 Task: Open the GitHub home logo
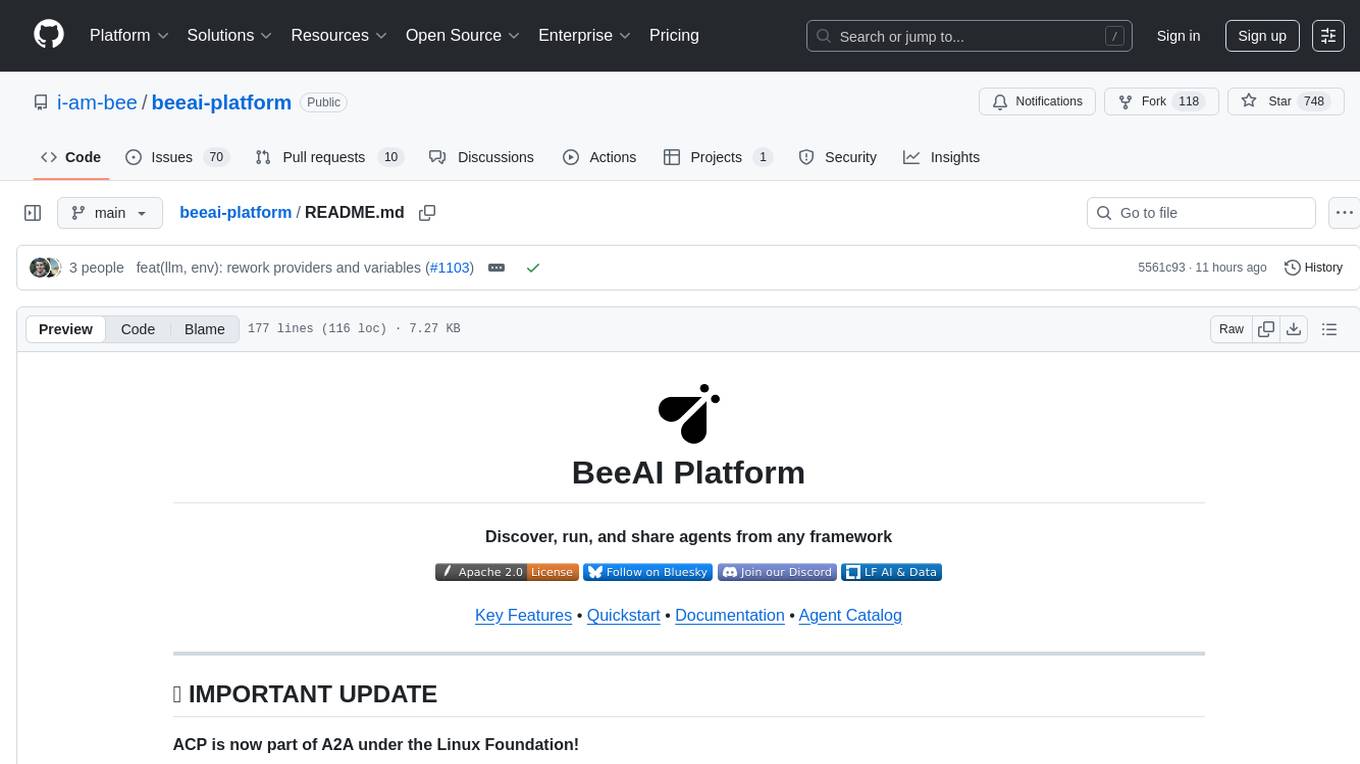pyautogui.click(x=49, y=35)
